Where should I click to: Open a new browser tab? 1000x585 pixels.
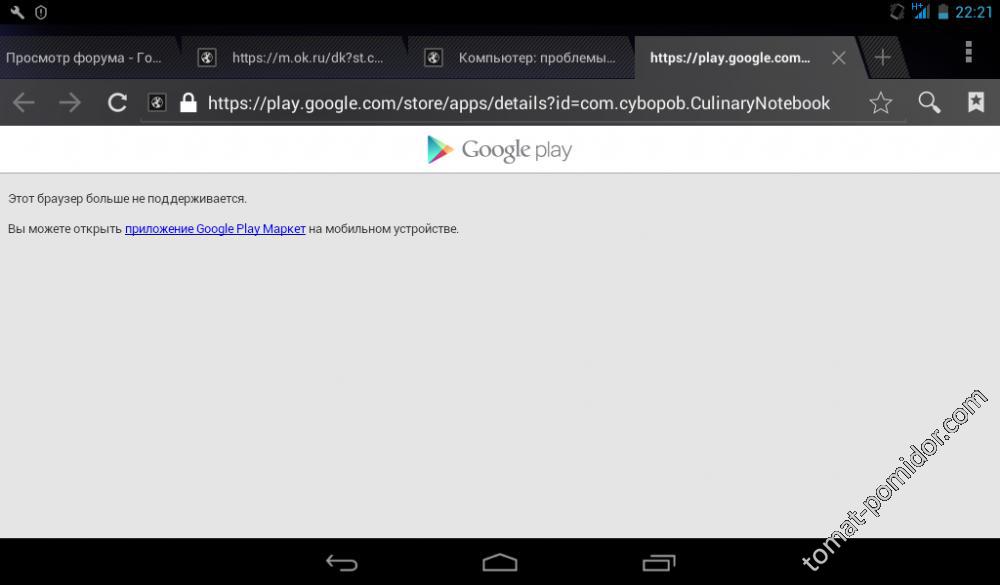pos(883,57)
